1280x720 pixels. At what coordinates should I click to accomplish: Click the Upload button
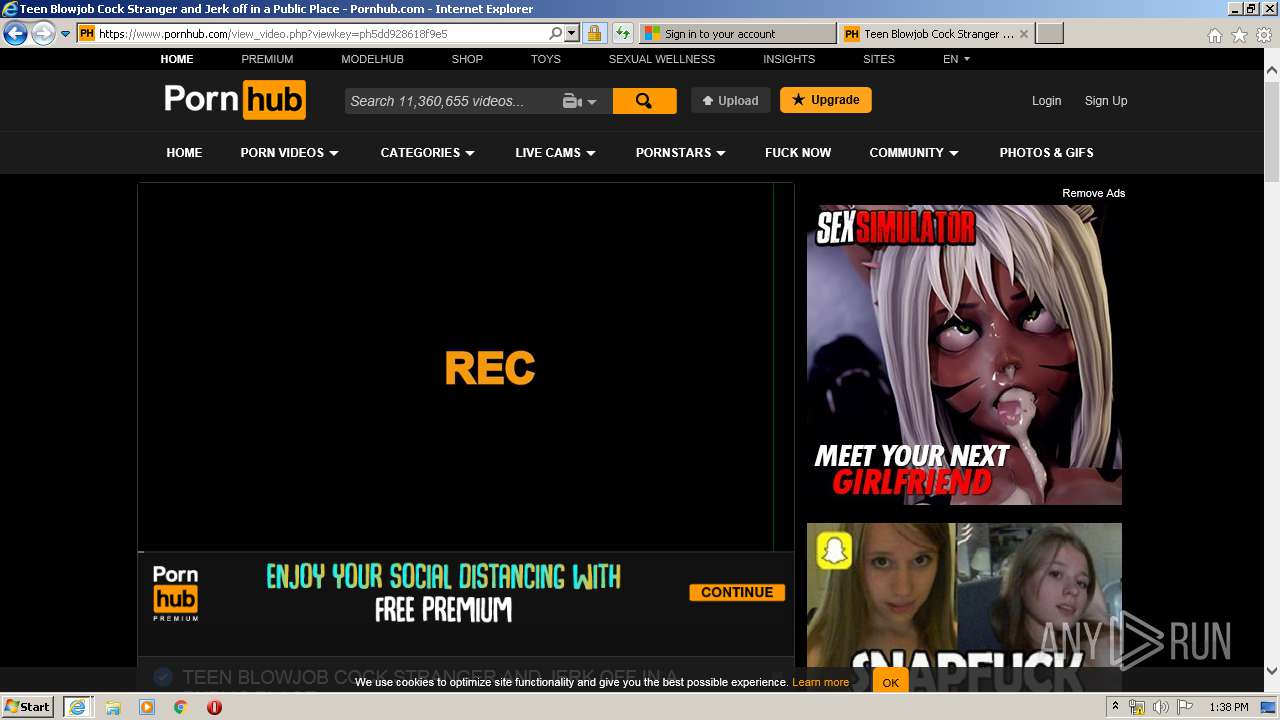(x=731, y=100)
